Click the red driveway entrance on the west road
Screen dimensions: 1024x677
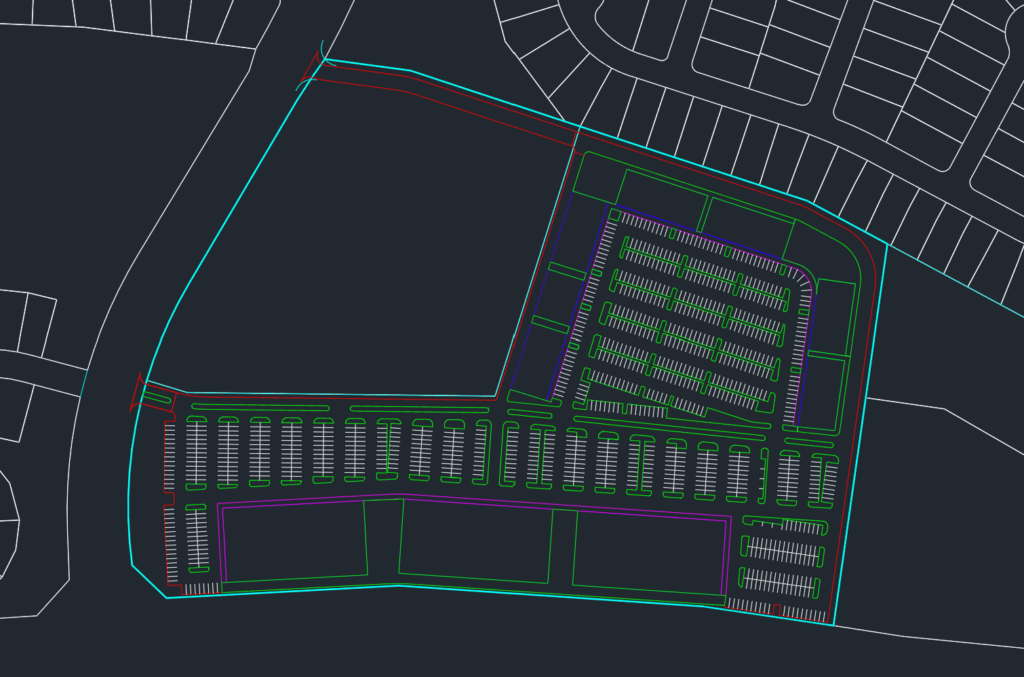click(x=137, y=393)
